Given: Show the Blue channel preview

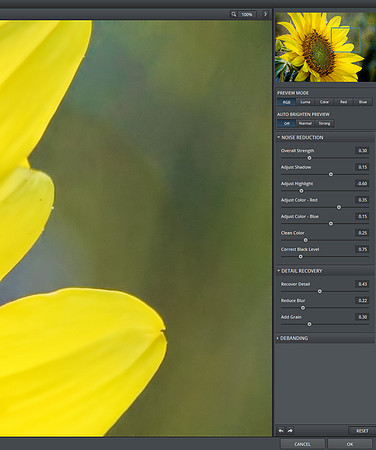Looking at the screenshot, I should click(x=363, y=102).
